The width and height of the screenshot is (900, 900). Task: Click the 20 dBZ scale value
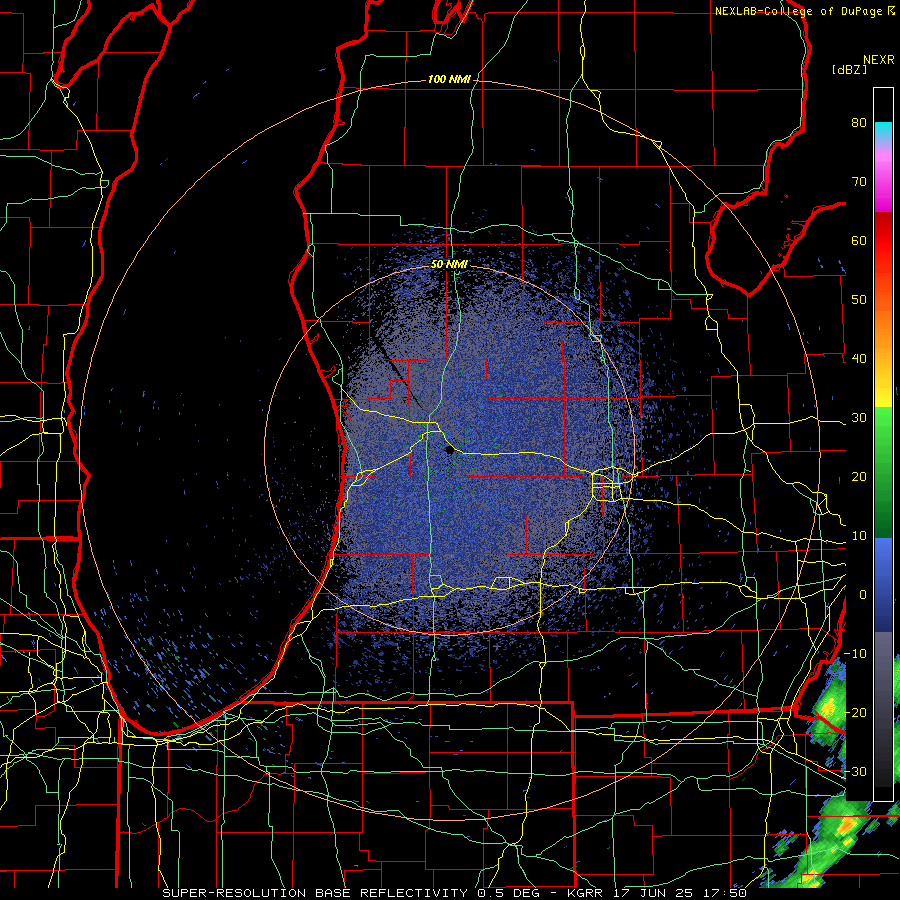[x=859, y=476]
